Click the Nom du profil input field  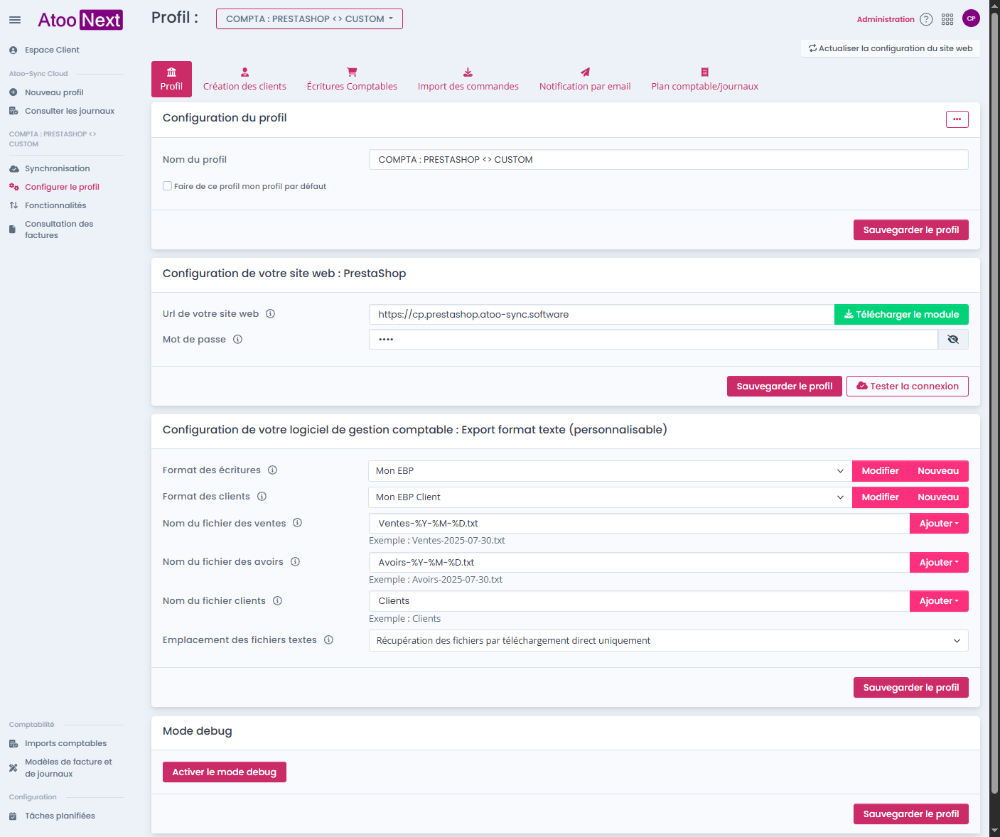[668, 159]
